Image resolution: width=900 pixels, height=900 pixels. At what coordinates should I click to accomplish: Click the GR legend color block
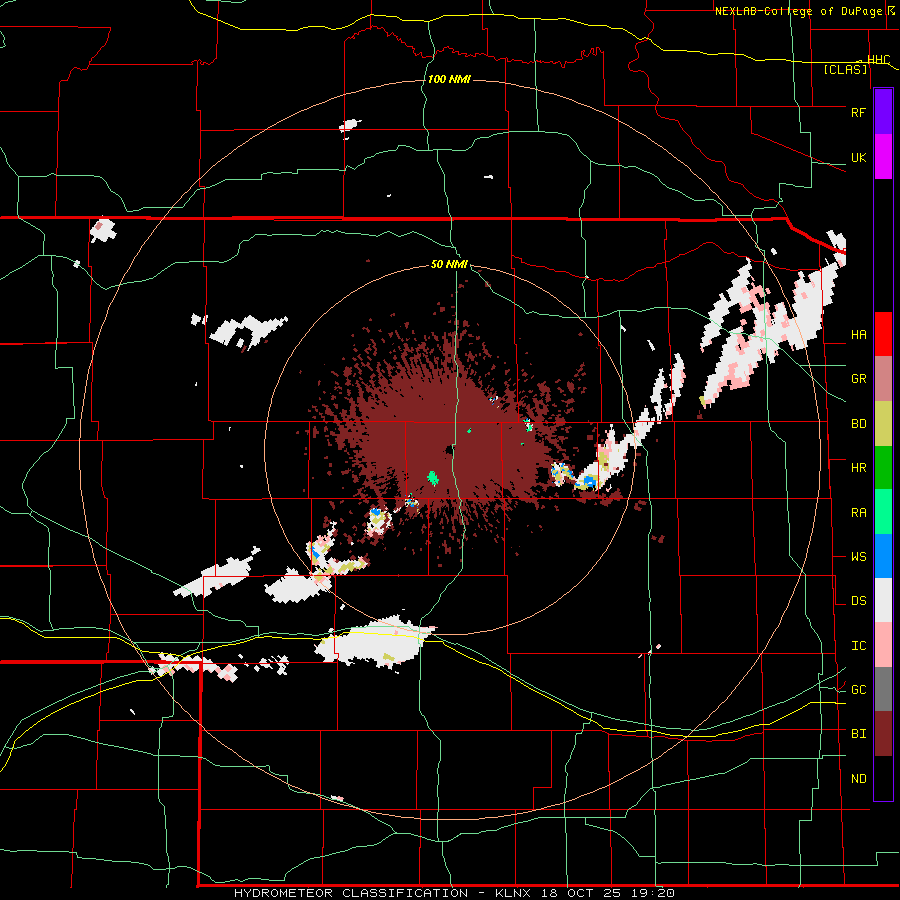pyautogui.click(x=883, y=379)
